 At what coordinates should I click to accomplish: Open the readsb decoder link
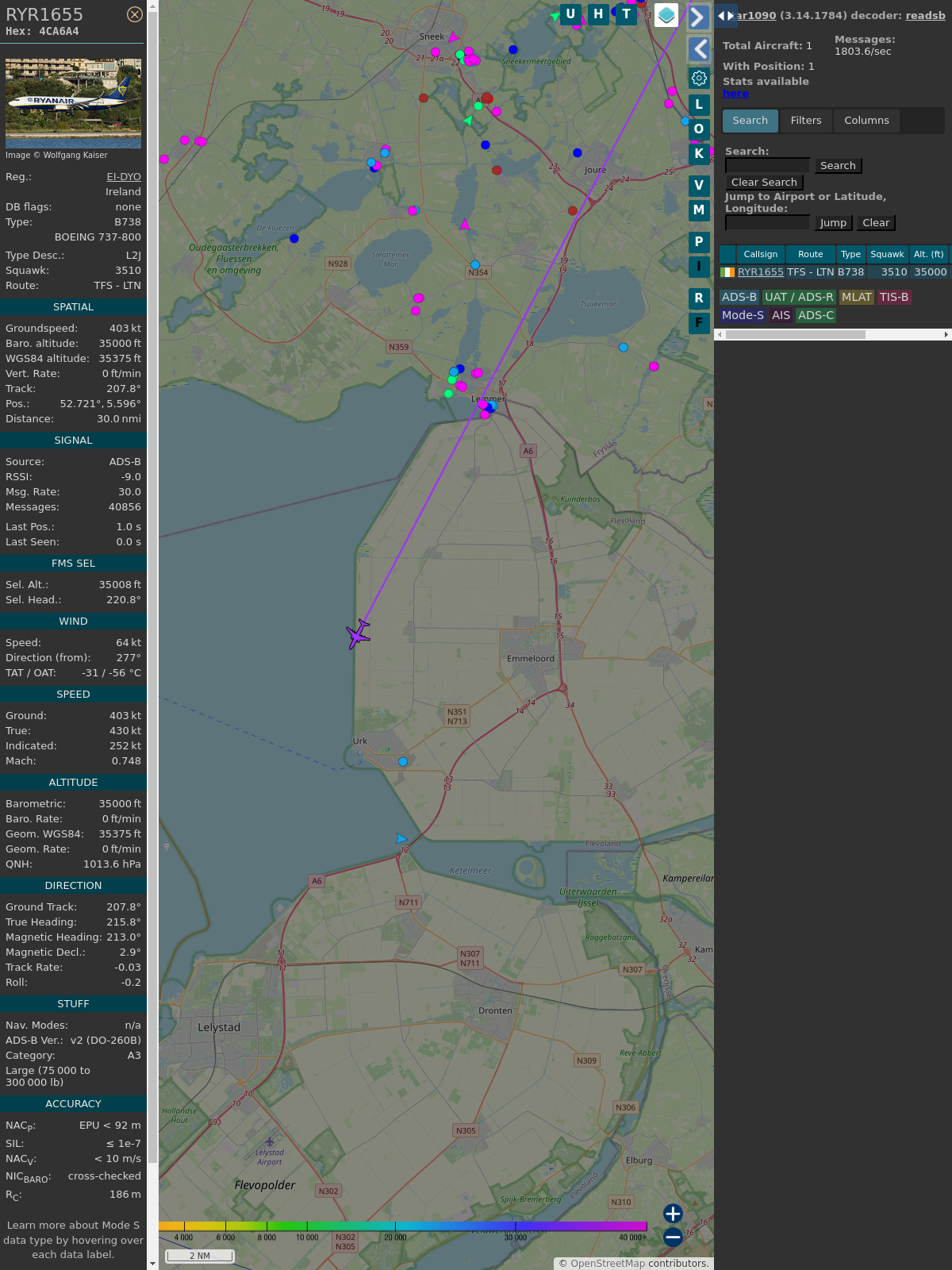[x=925, y=15]
